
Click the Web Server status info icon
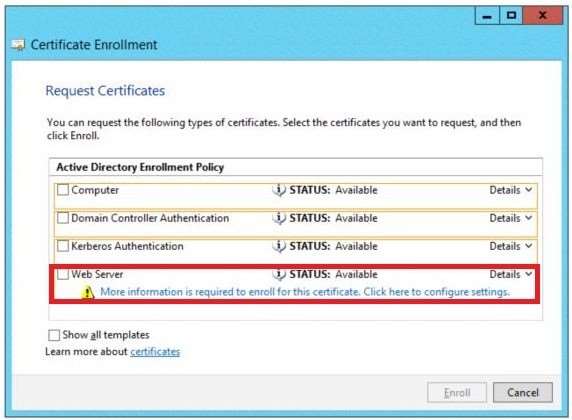279,274
